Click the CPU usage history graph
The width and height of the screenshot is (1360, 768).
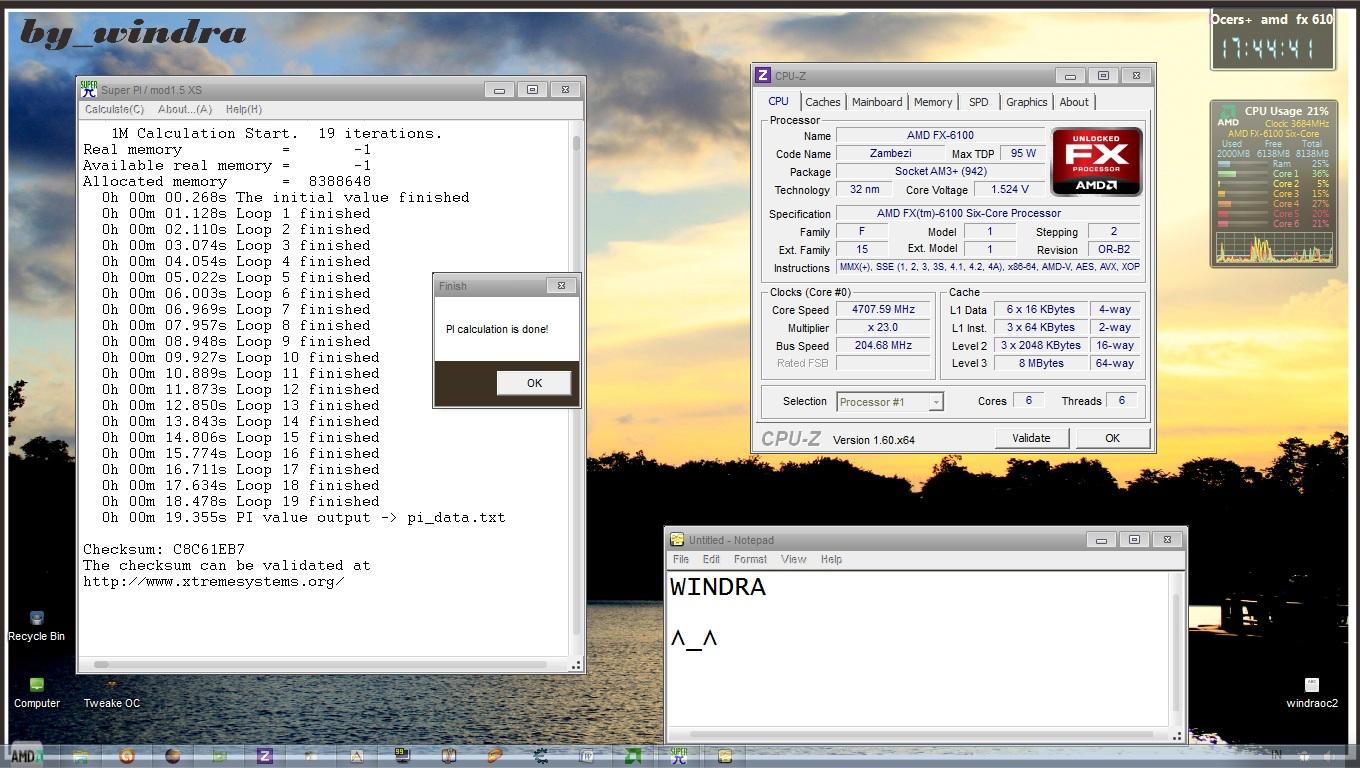pos(1273,247)
